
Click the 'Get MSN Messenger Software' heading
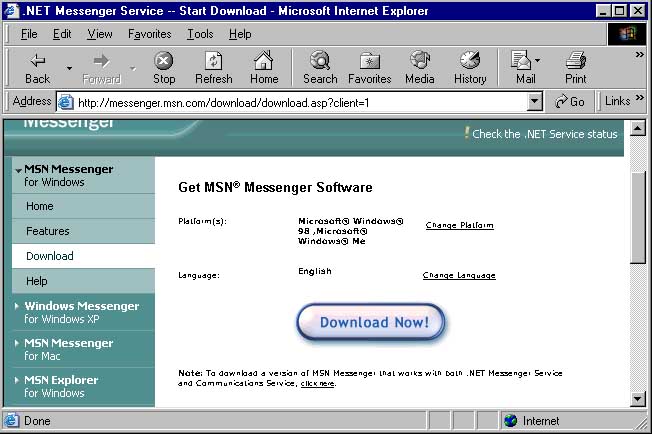(x=275, y=187)
